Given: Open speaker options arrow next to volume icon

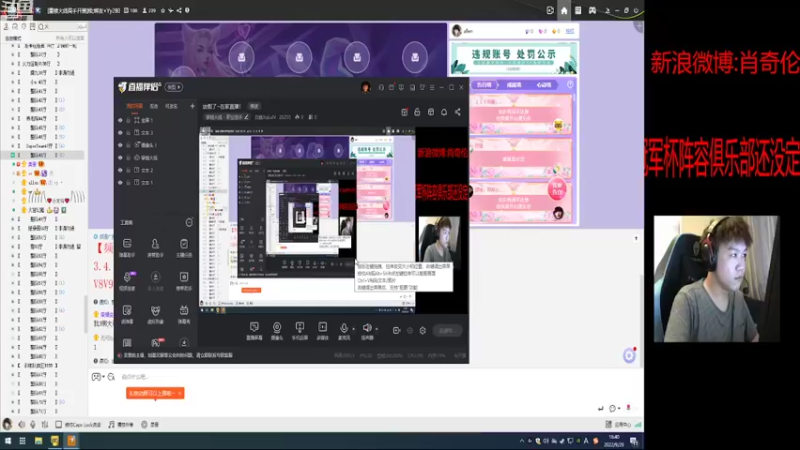Looking at the screenshot, I should click(377, 329).
